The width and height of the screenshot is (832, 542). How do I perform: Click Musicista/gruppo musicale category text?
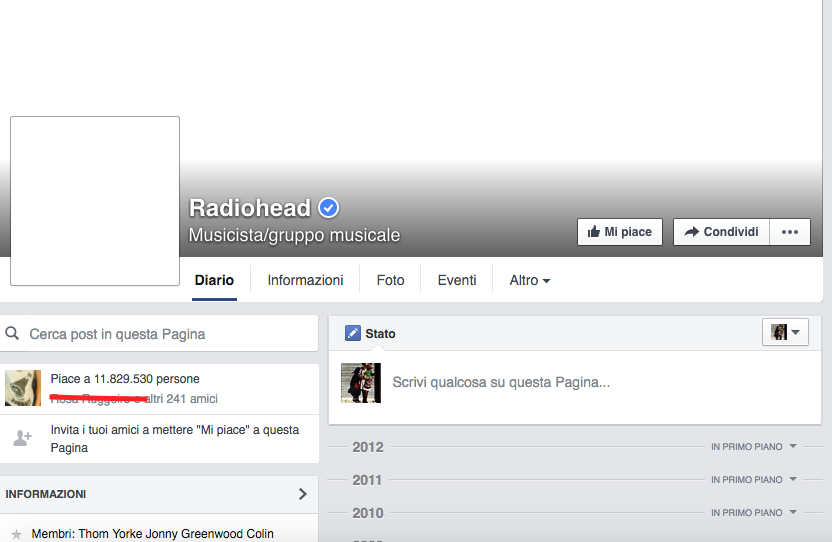tap(294, 235)
